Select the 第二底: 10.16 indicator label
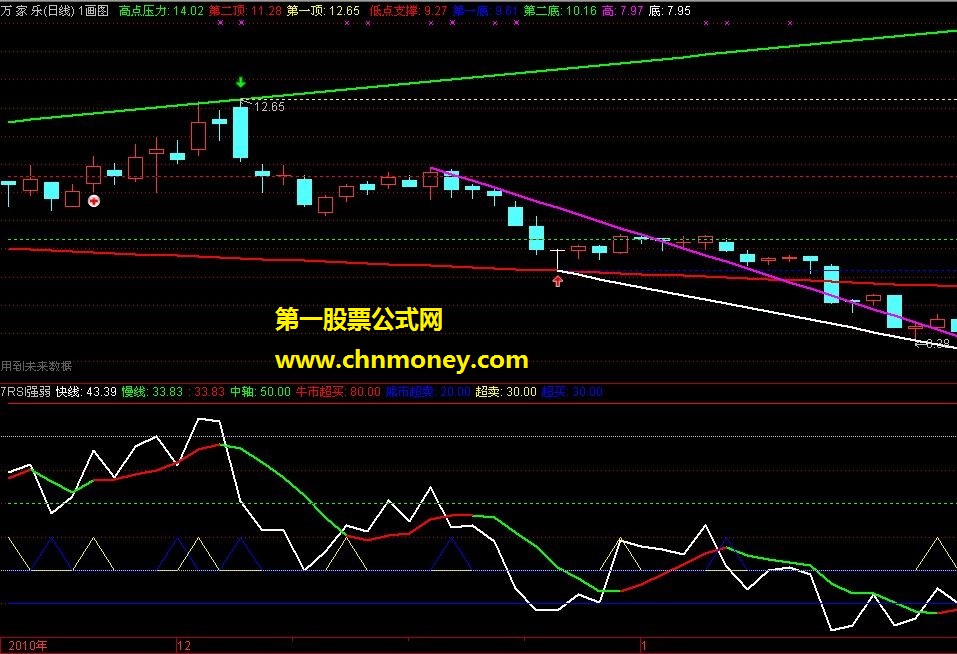Viewport: 957px width, 654px height. click(560, 10)
